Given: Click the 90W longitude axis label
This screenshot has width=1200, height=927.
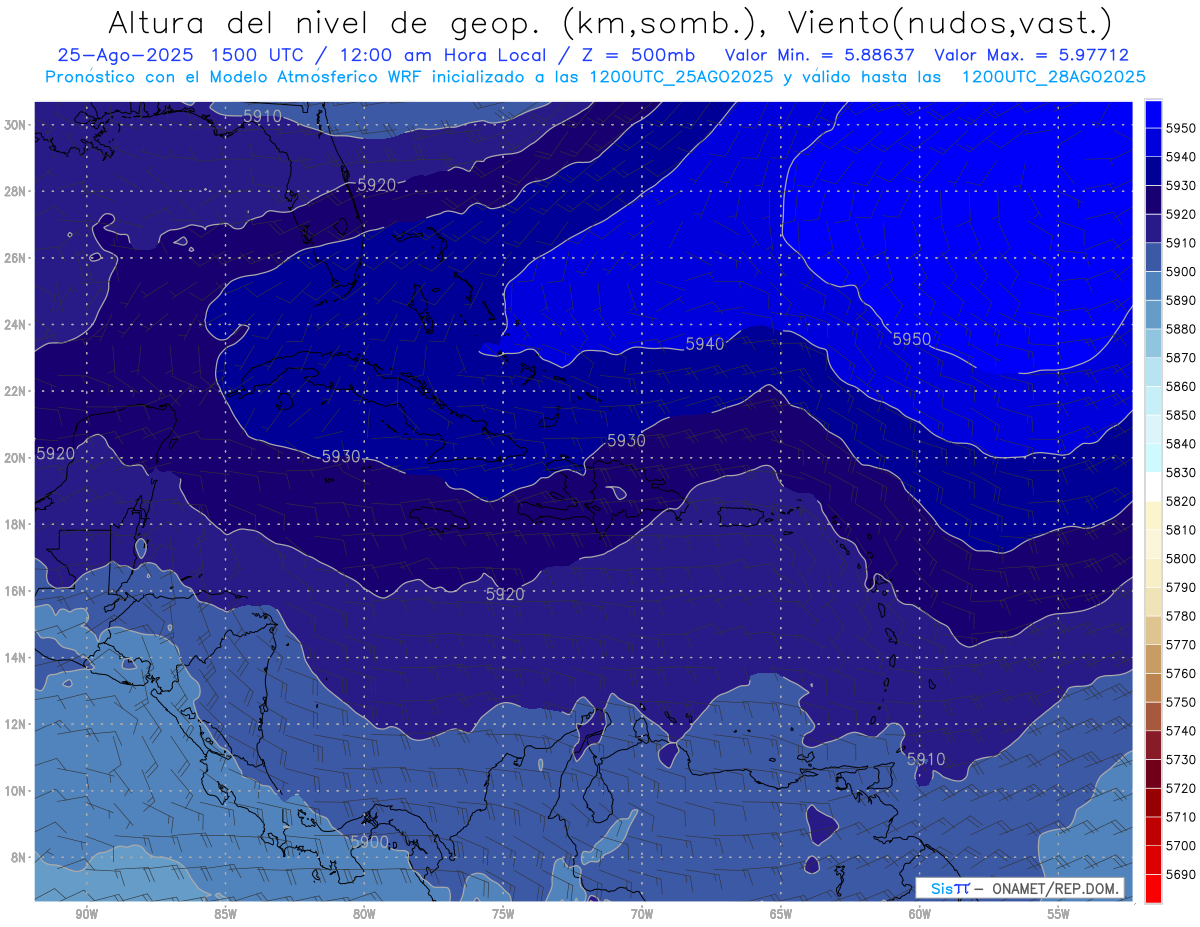Looking at the screenshot, I should click(86, 914).
